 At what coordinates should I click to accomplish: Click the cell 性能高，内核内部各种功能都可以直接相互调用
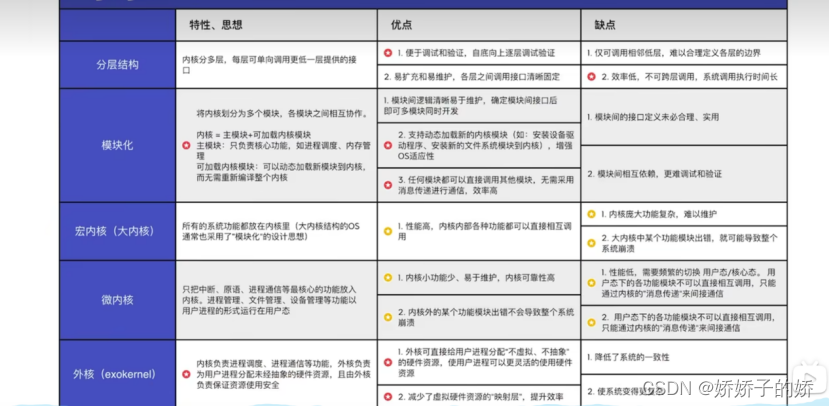point(479,232)
